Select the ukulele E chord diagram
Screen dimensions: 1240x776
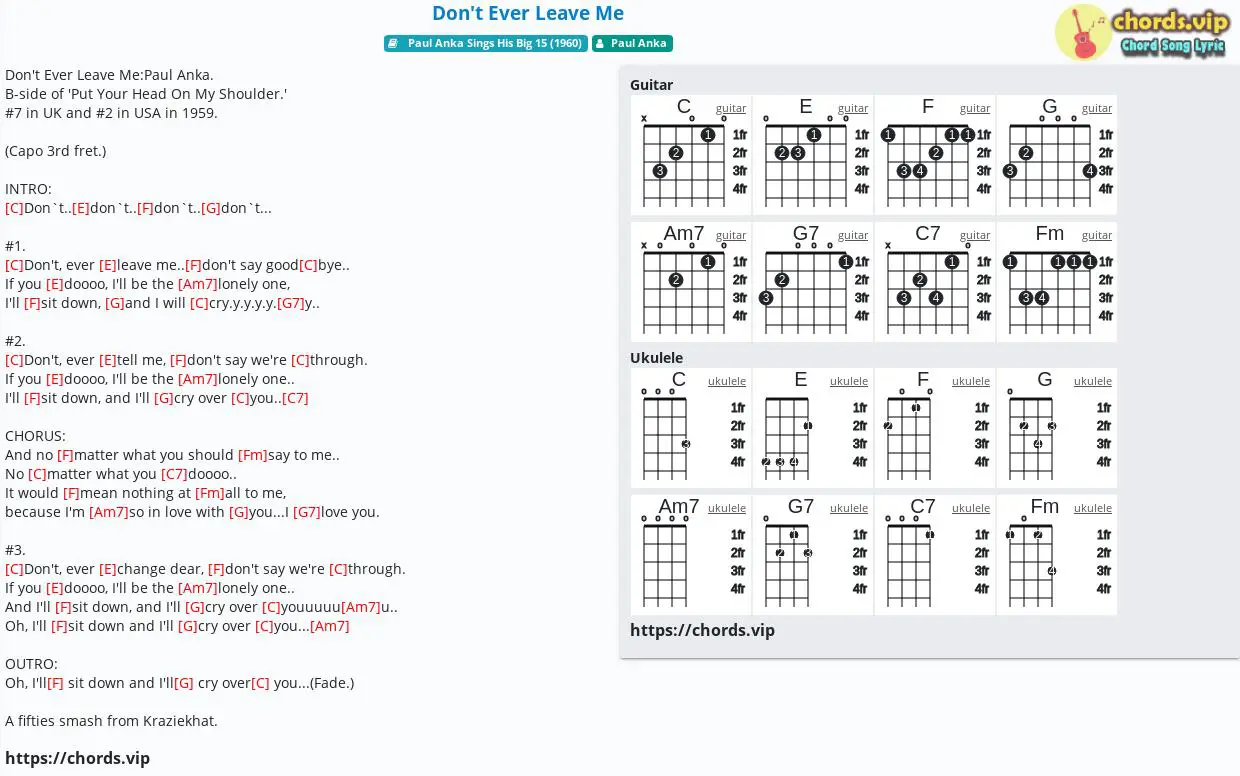tap(813, 428)
